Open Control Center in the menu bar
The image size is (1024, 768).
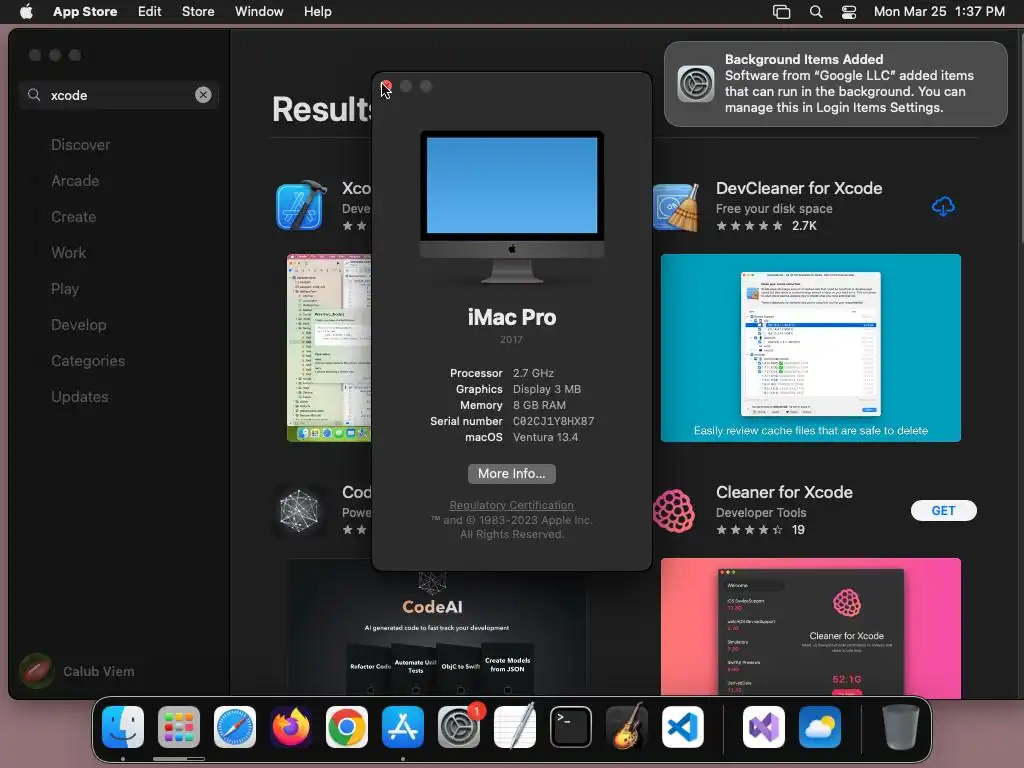pyautogui.click(x=848, y=12)
